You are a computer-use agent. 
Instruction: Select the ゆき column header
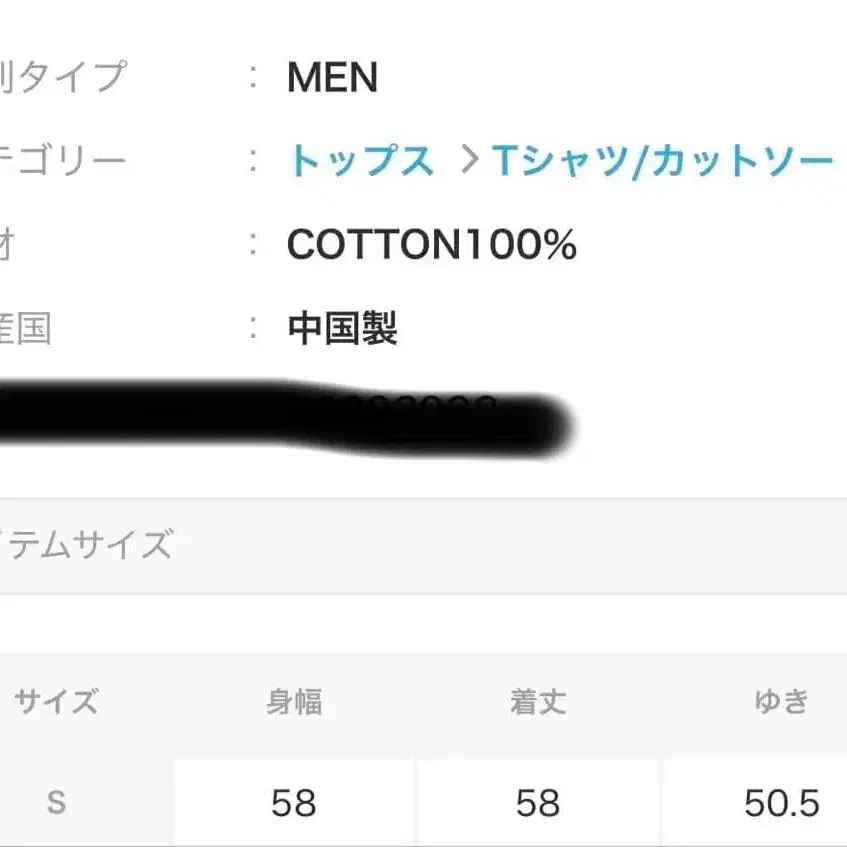[781, 702]
